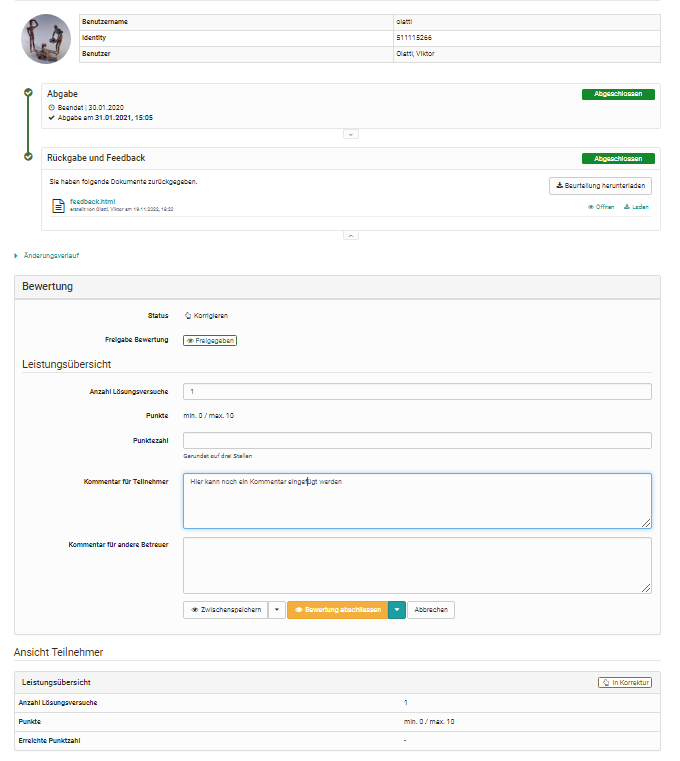Open dropdown next to Zwischenspeichern
The width and height of the screenshot is (680, 761).
point(277,609)
